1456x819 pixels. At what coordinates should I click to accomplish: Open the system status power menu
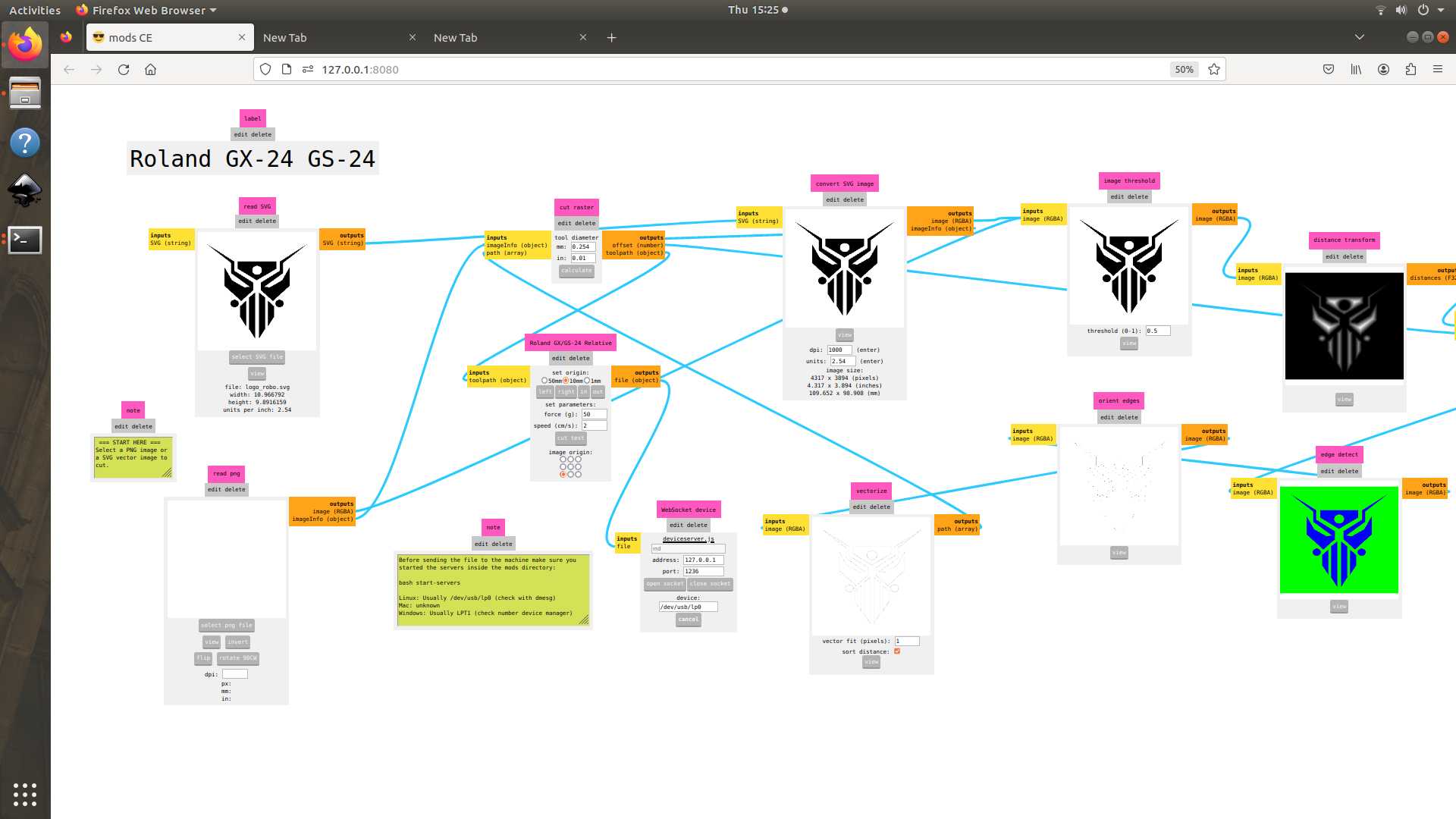(x=1423, y=10)
